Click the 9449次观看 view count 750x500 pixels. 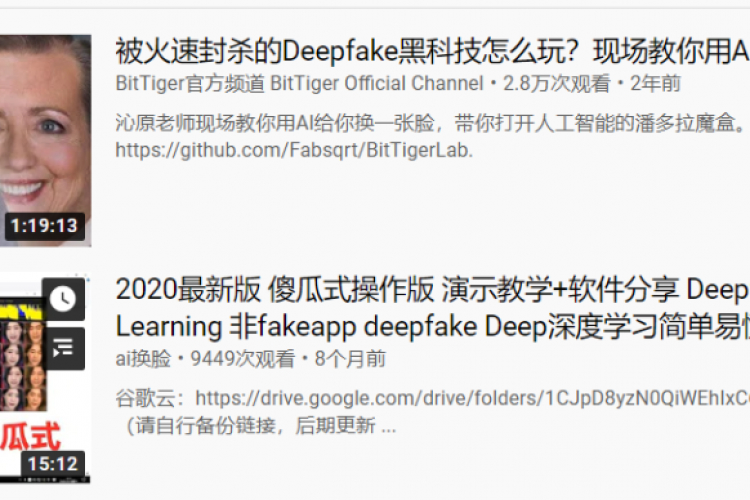[x=243, y=358]
